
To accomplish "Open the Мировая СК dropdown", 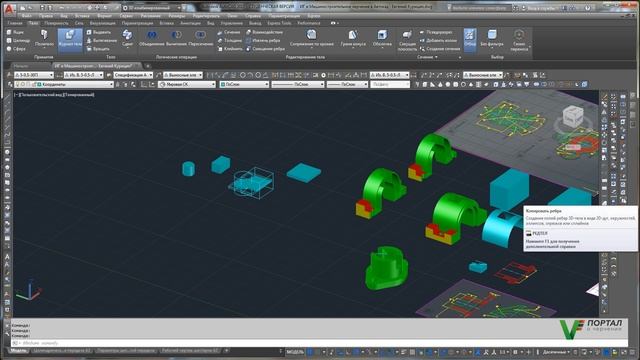I will pos(187,84).
